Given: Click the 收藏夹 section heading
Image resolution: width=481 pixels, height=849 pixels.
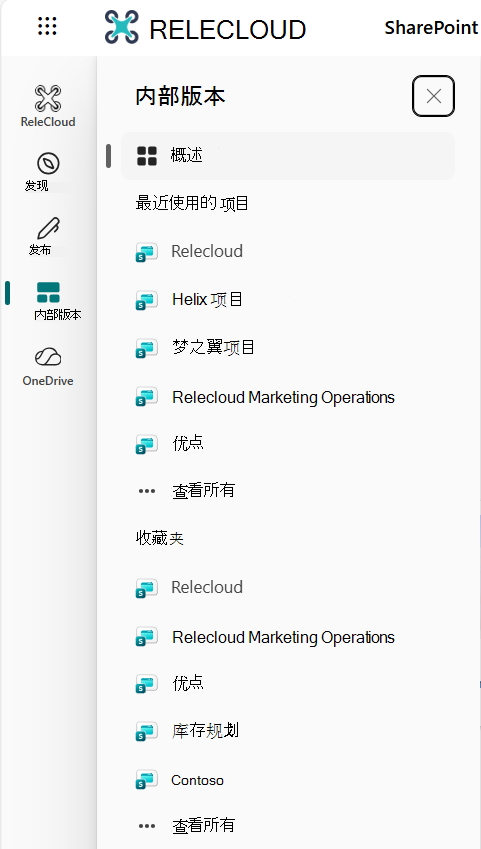Looking at the screenshot, I should (159, 538).
